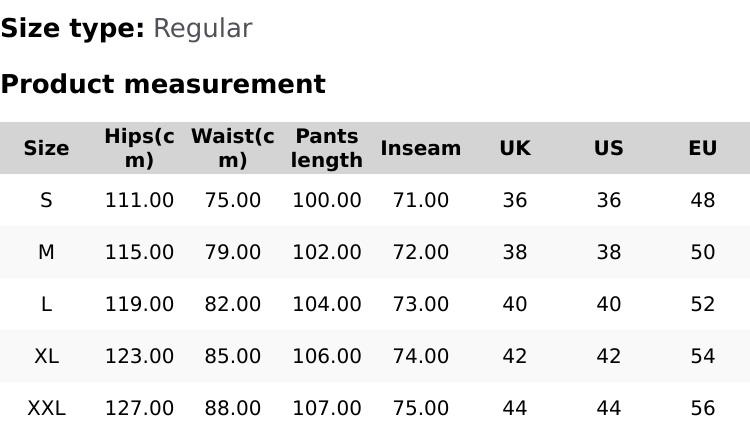Select the XXL size row label

tap(46, 408)
